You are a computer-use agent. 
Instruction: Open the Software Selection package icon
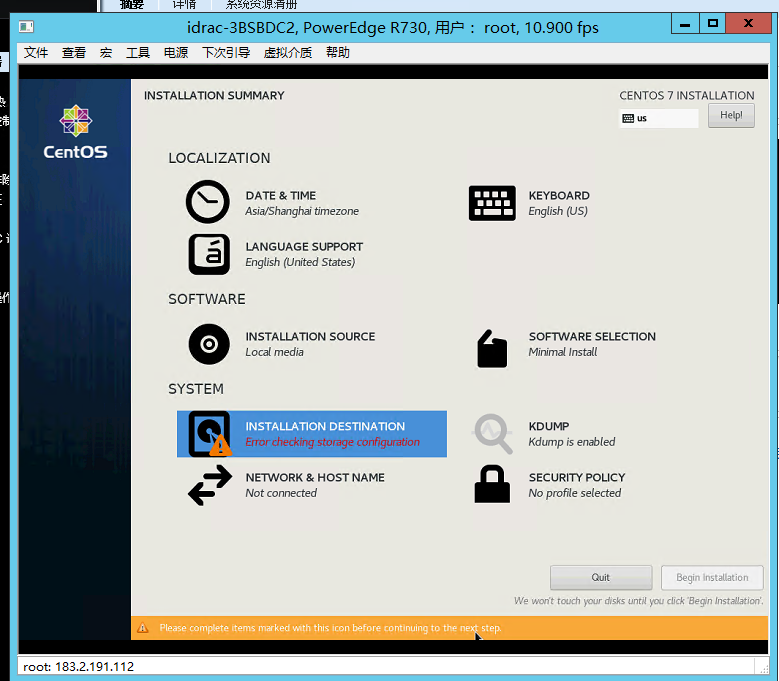(492, 349)
